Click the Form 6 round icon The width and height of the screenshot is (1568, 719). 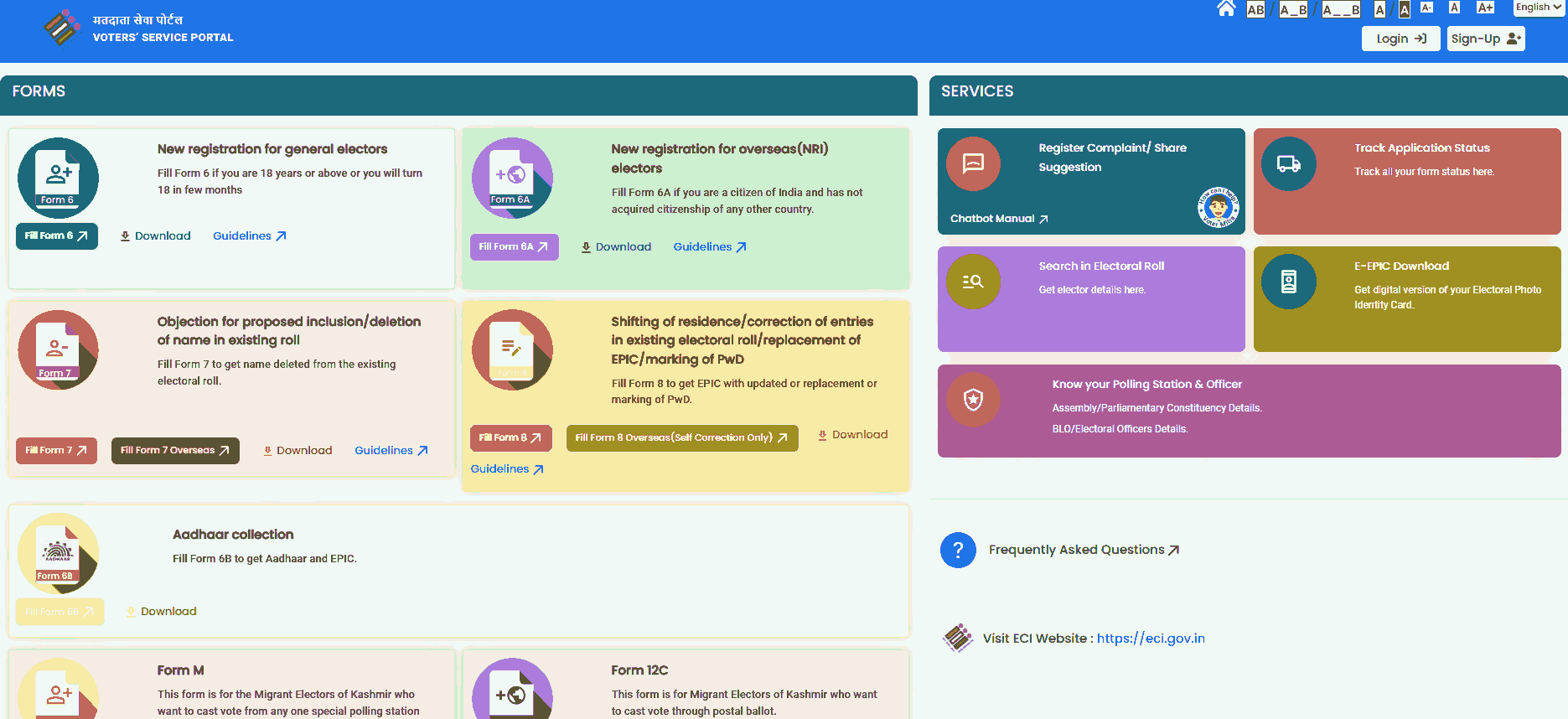[x=58, y=178]
